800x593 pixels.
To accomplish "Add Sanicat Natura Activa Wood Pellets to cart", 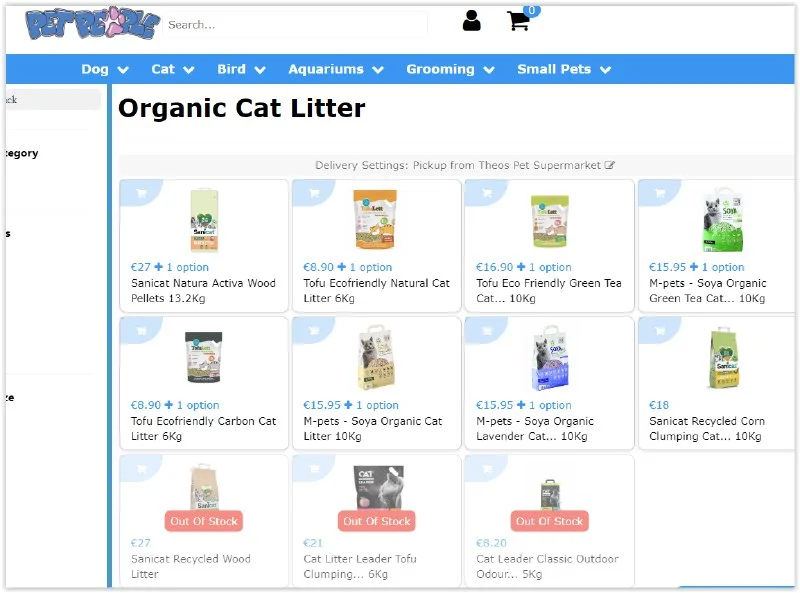I will 141,193.
